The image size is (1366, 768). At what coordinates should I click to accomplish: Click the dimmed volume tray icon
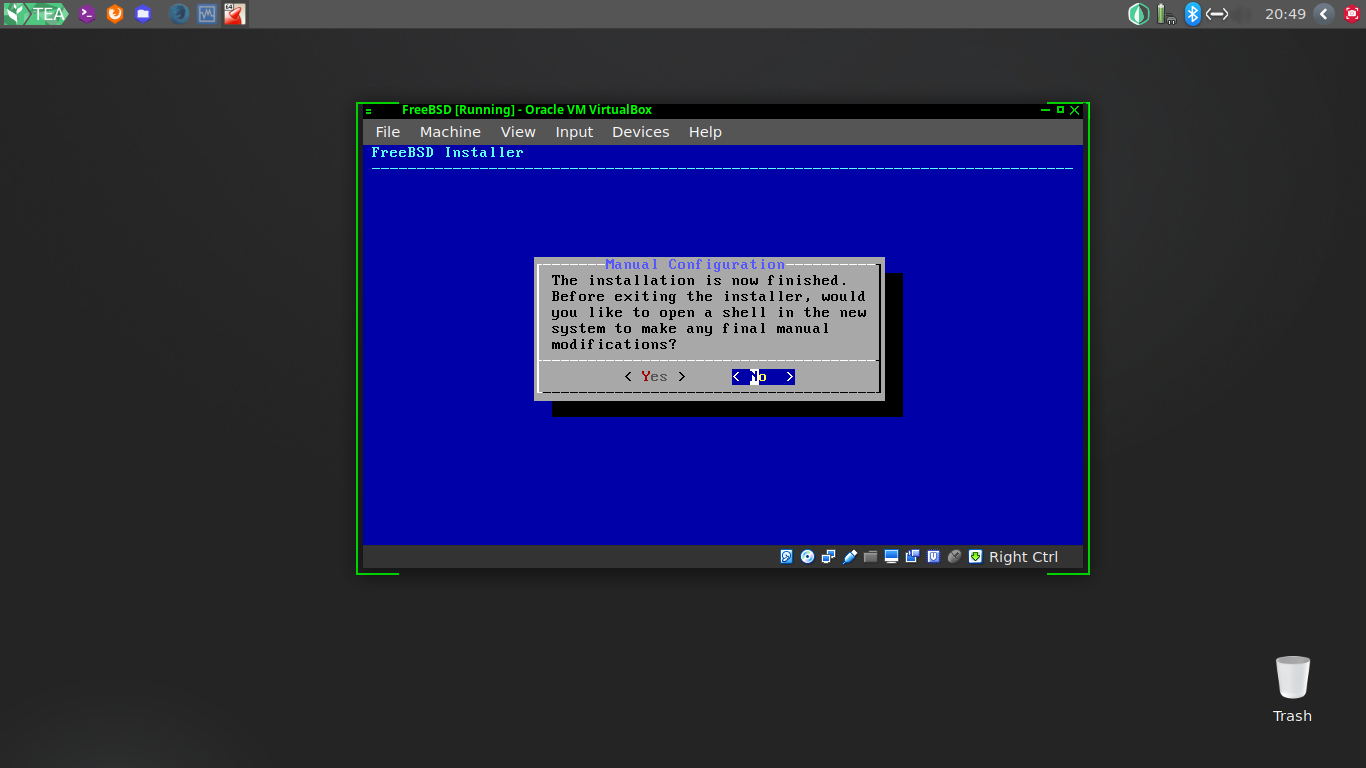pos(1243,14)
